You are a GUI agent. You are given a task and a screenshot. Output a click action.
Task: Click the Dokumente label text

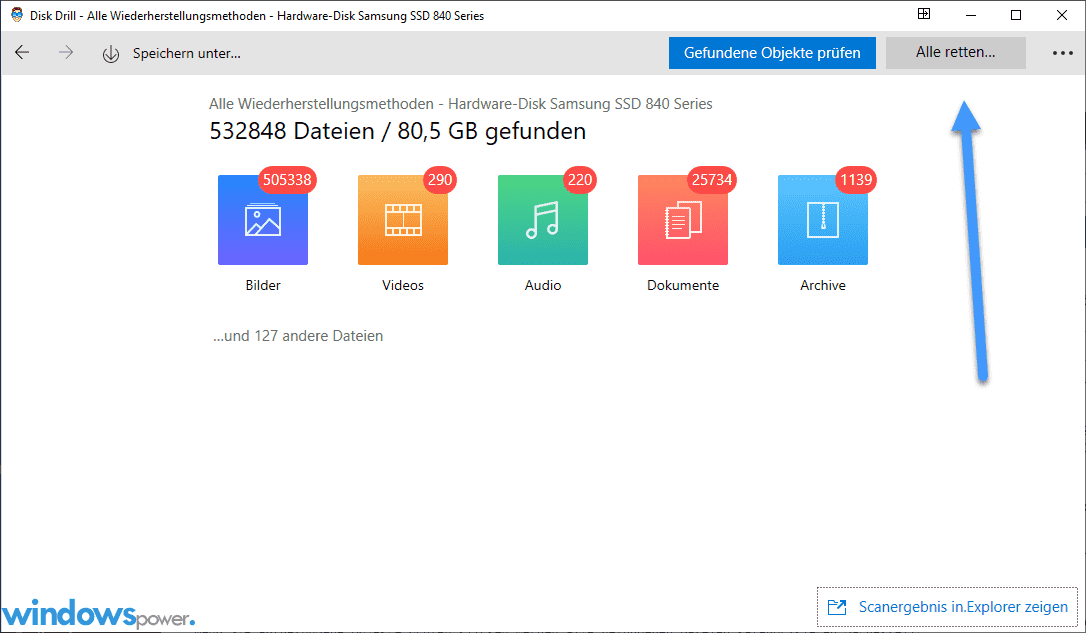pos(683,285)
